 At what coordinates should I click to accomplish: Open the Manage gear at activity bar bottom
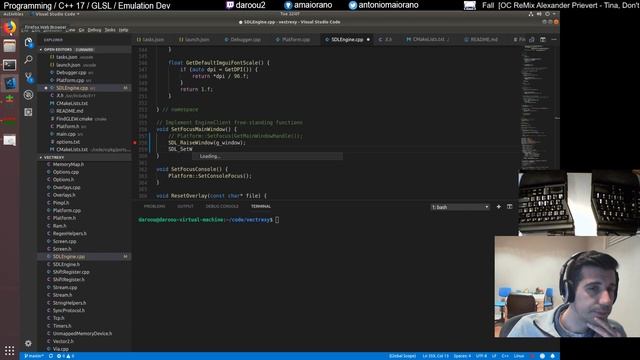(28, 343)
